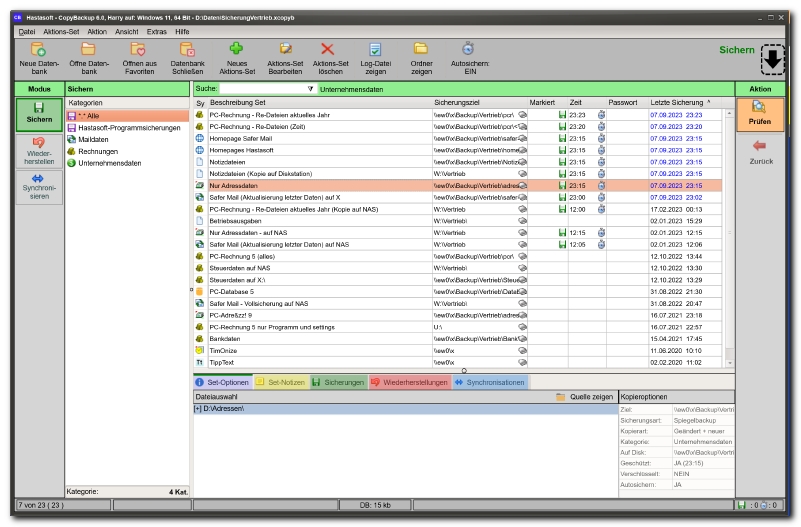Switch mode to Synchronisieren
The height and width of the screenshot is (527, 801).
(39, 185)
